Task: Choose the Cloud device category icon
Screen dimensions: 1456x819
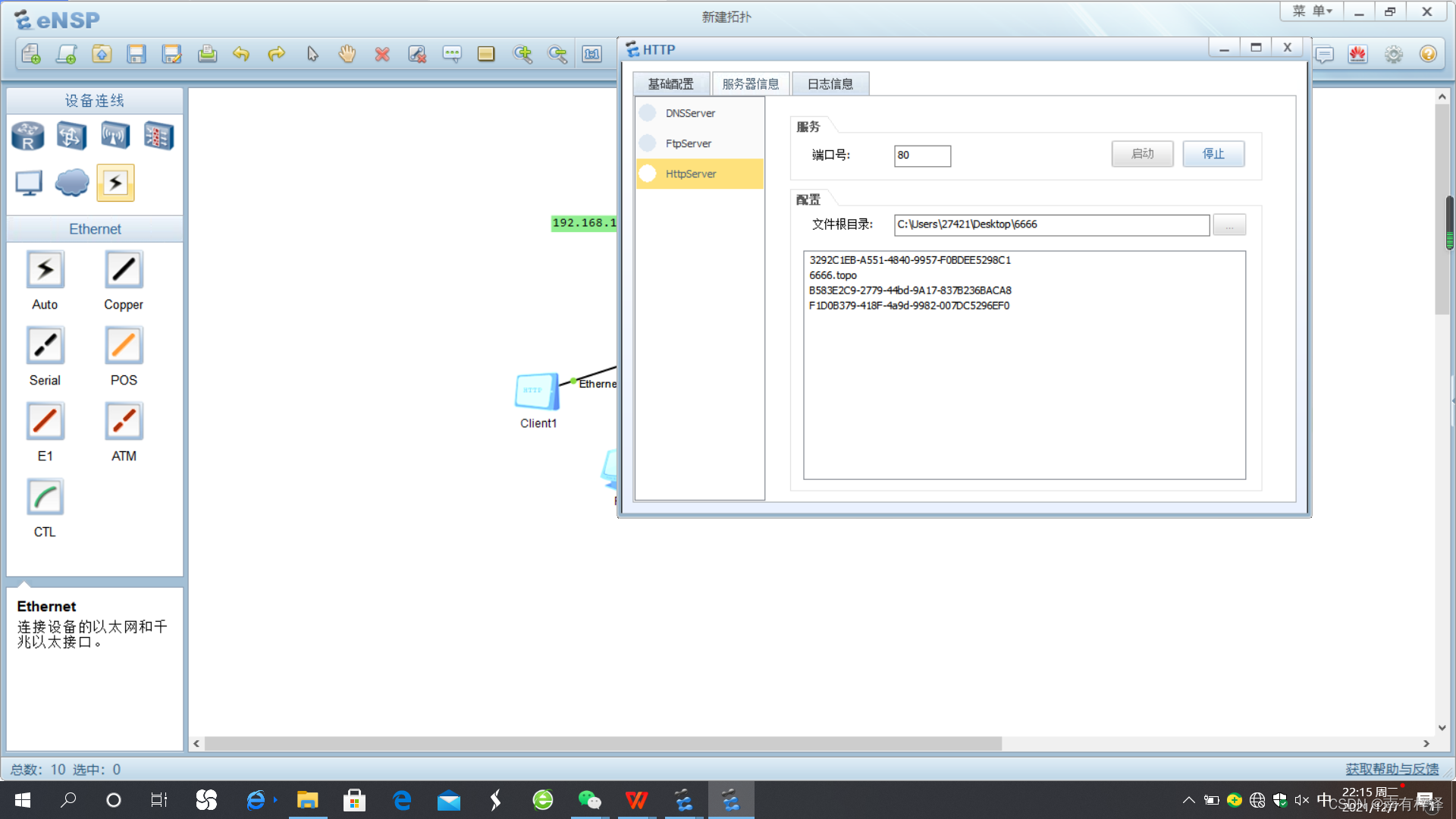Action: click(72, 183)
